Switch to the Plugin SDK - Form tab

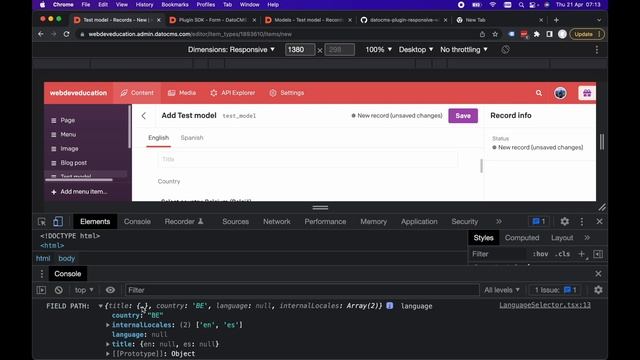(x=212, y=20)
